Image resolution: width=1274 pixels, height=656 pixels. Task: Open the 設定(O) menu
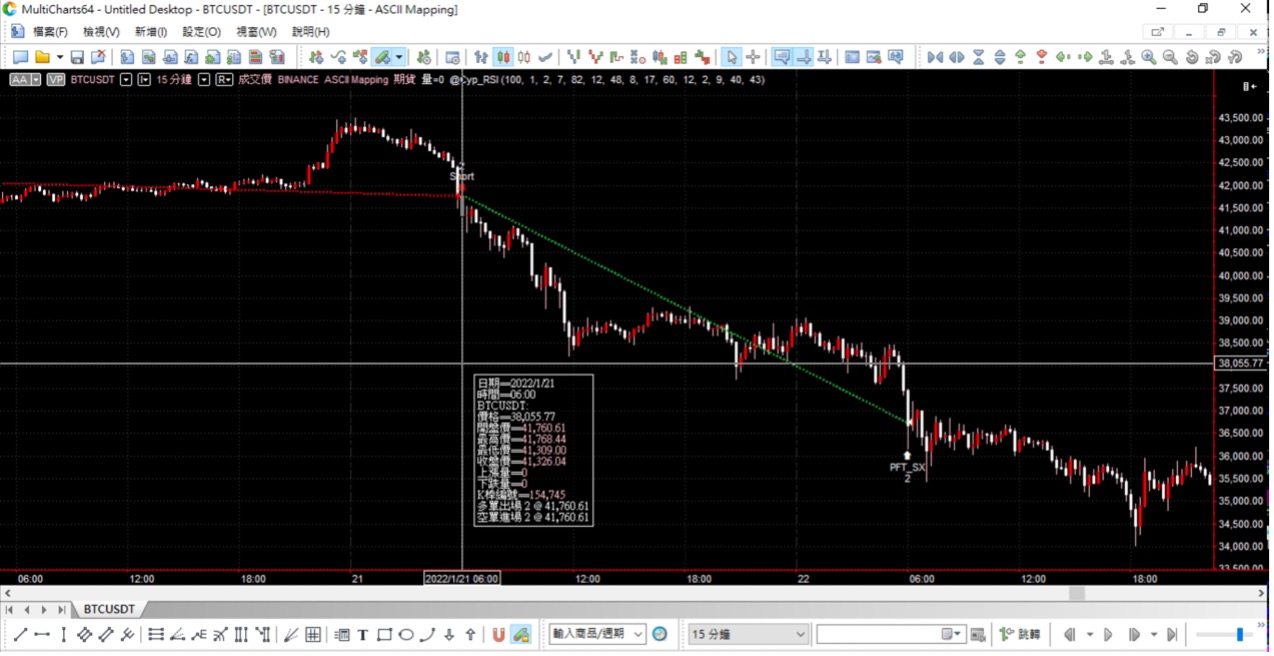tap(201, 32)
